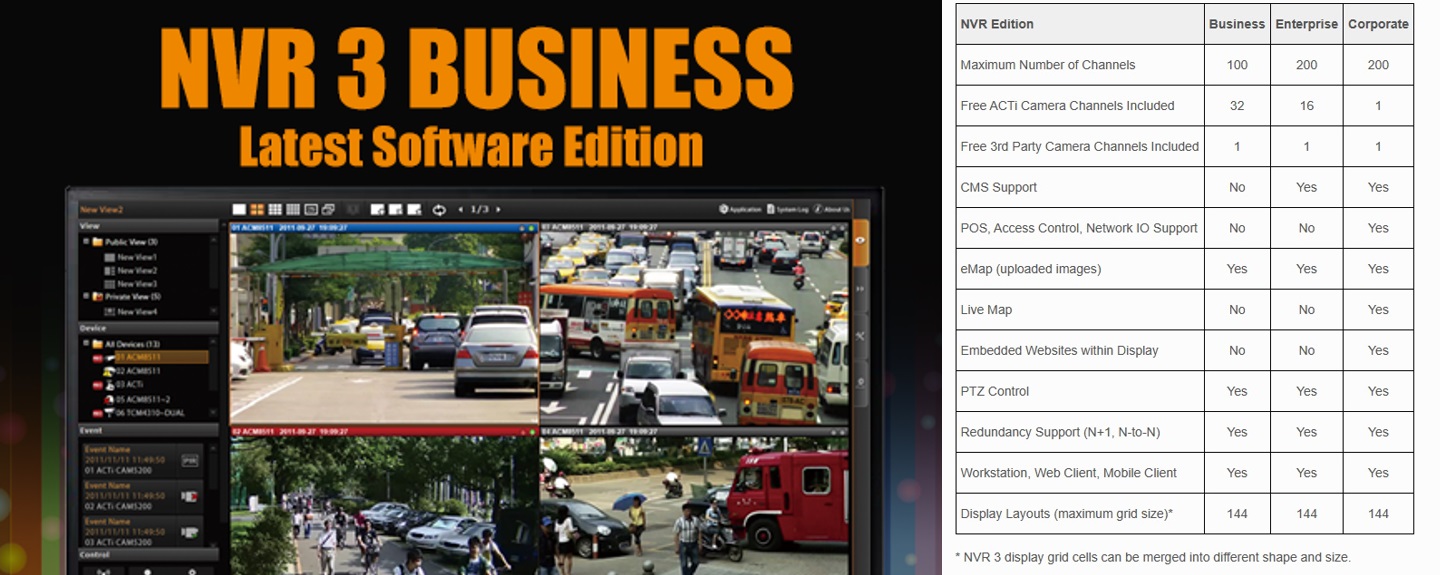Collapse the Private View folder
1440x575 pixels.
86,296
